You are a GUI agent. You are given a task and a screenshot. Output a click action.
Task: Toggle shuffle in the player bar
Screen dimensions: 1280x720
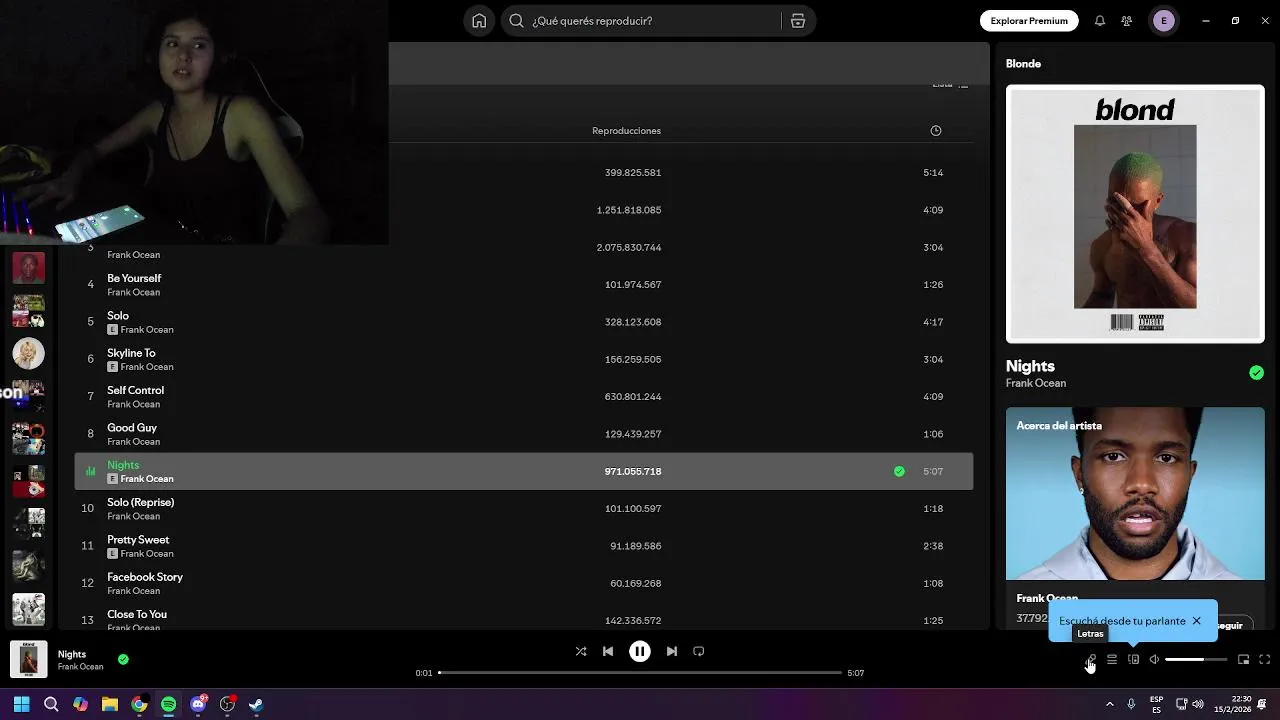581,651
